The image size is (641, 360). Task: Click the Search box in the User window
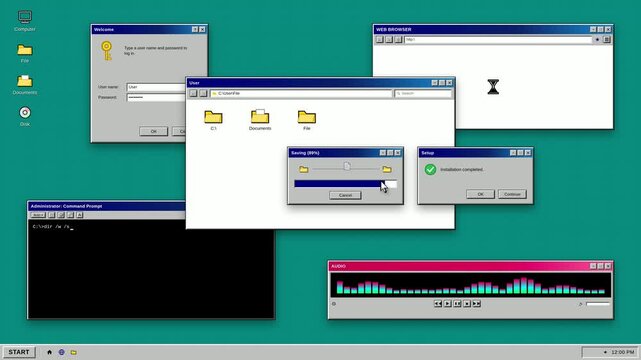tap(423, 94)
